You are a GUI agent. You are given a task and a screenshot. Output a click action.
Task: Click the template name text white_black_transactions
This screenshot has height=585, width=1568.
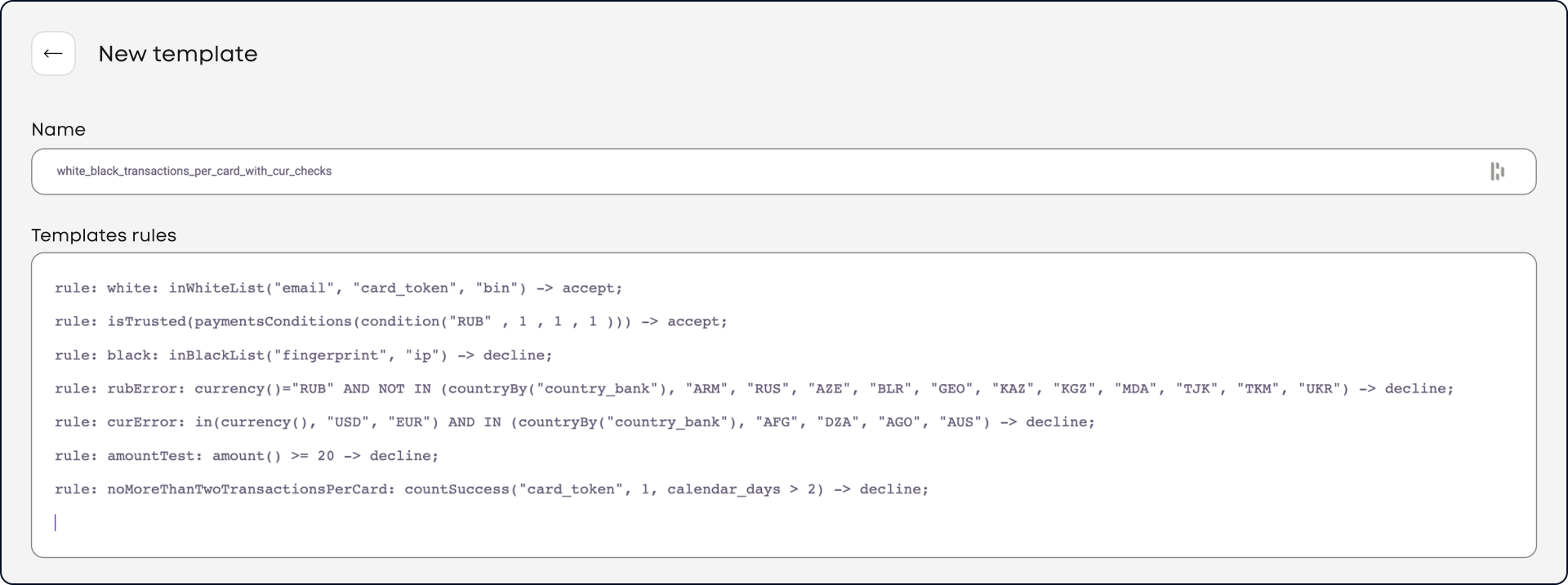coord(194,172)
